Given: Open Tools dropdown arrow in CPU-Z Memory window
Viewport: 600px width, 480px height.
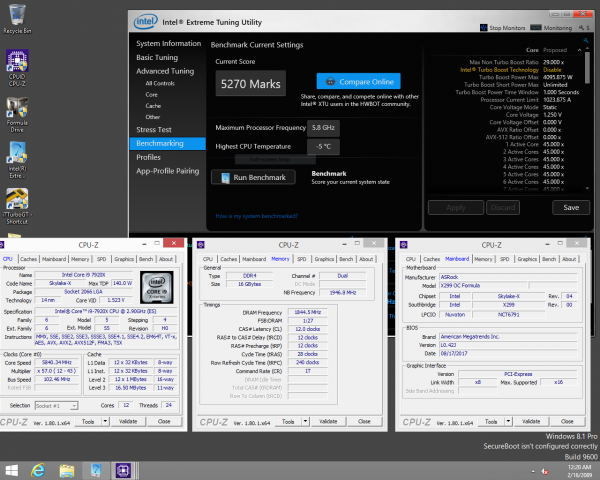Looking at the screenshot, I should [305, 421].
